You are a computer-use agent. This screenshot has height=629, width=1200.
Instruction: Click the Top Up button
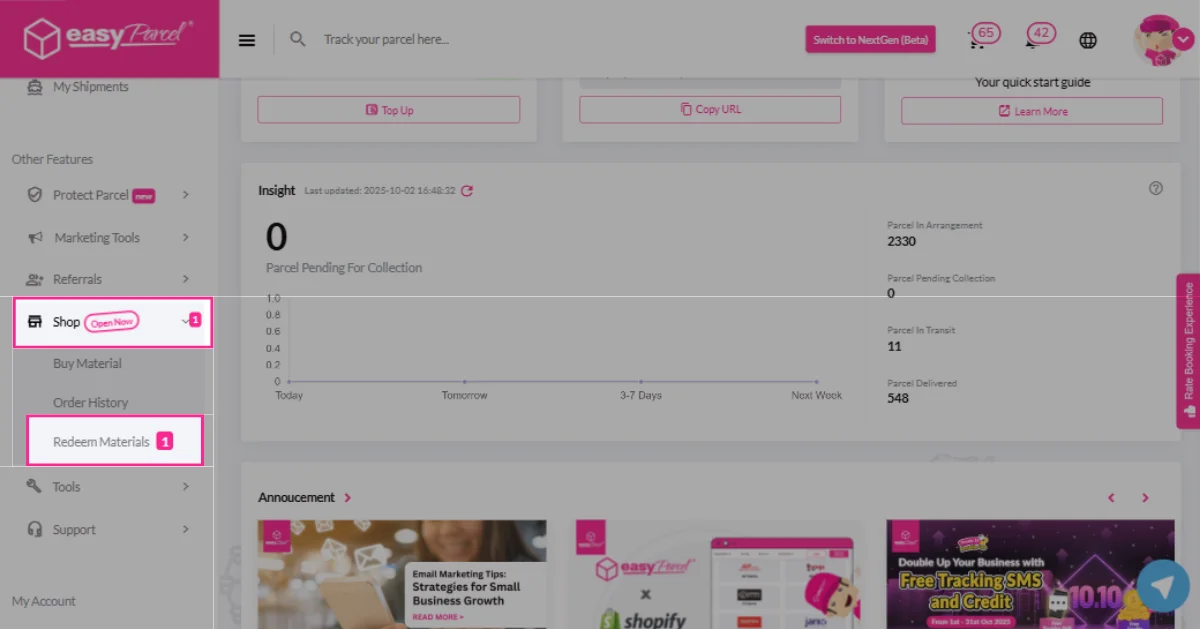[x=389, y=110]
